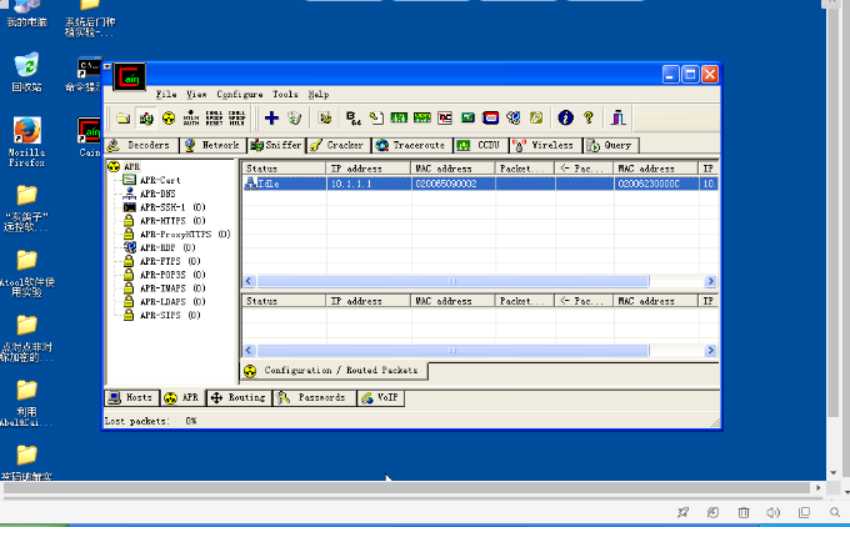Switch to the Decoders tab
850x534 pixels.
pos(140,145)
